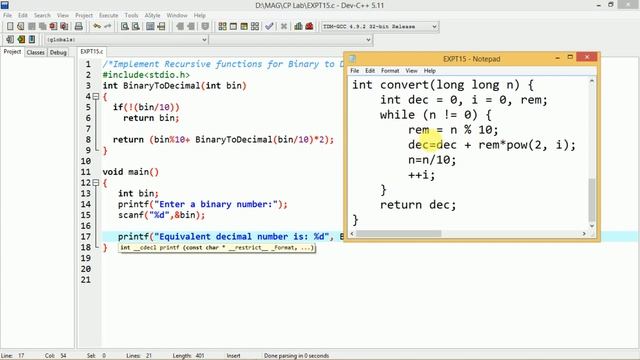Click the first icon in second toolbar row

click(x=10, y=40)
